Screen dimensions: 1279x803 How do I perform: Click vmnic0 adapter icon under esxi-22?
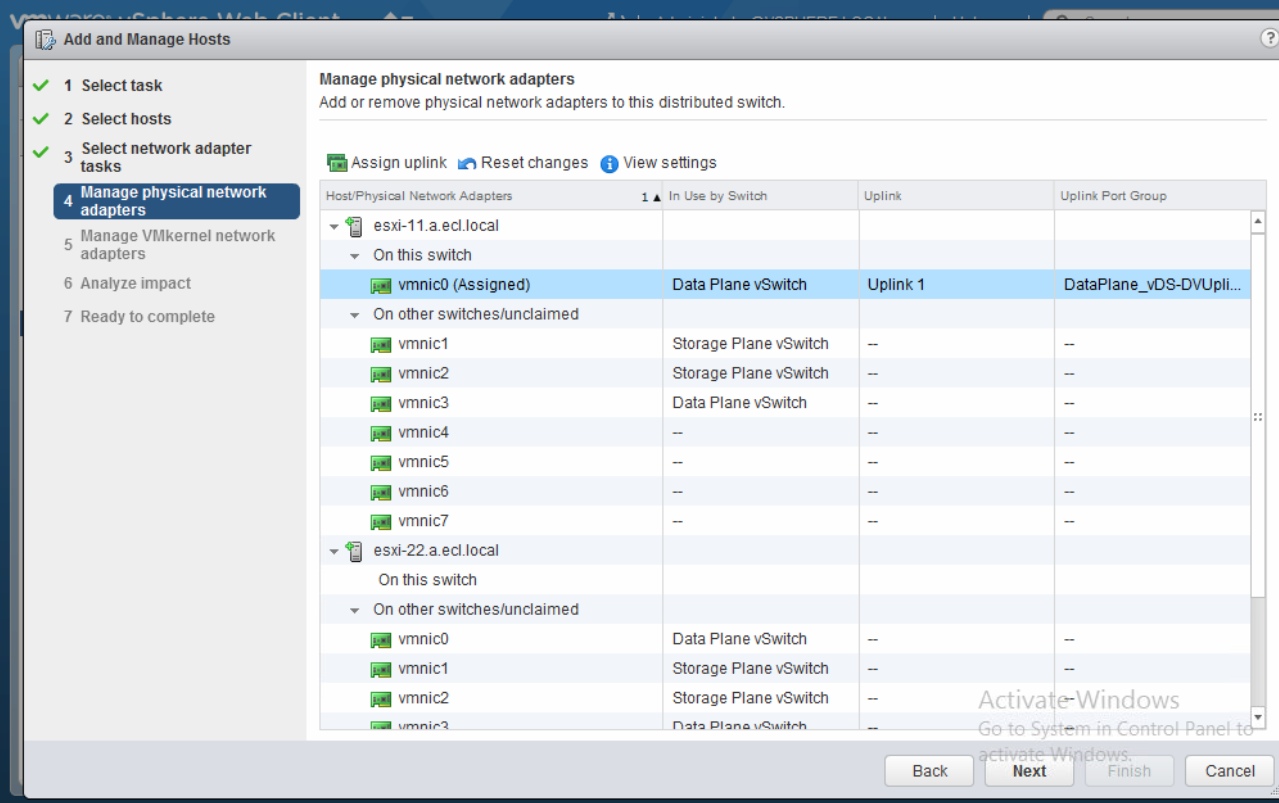[381, 640]
